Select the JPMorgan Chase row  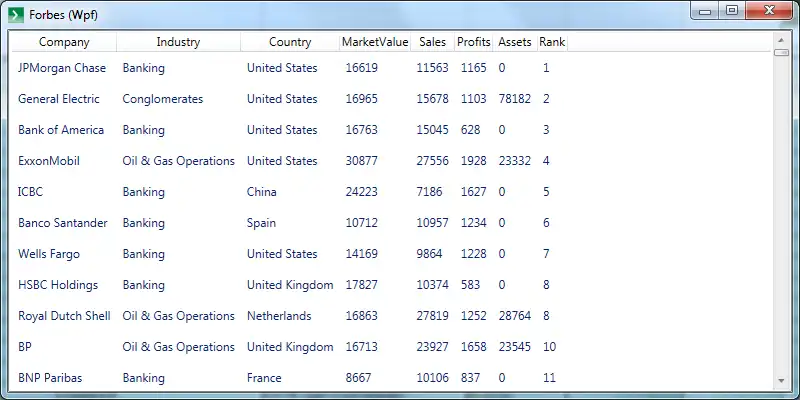(392, 68)
